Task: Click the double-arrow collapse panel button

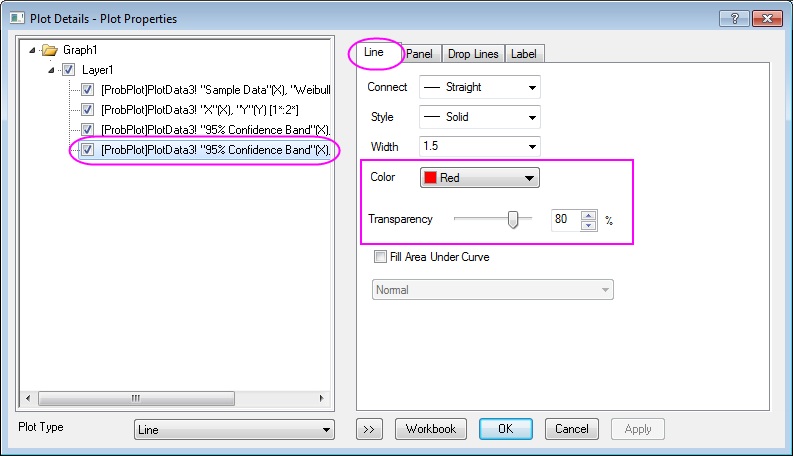Action: tap(369, 429)
